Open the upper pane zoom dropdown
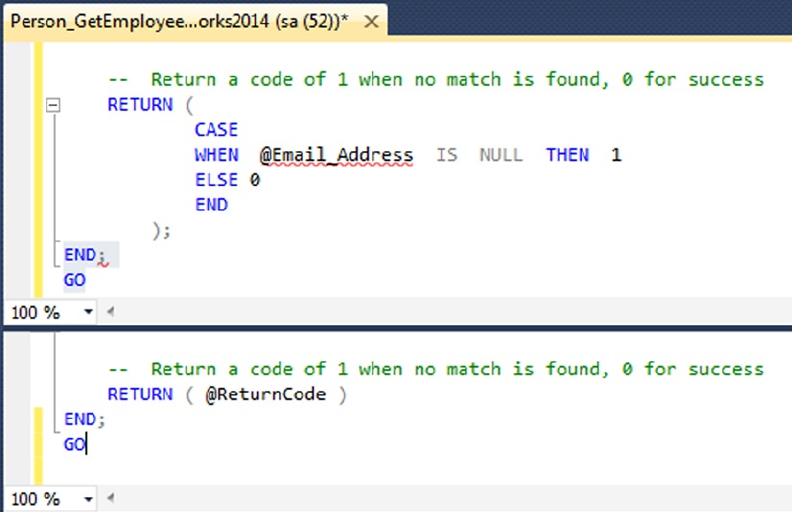The image size is (792, 512). tap(88, 312)
